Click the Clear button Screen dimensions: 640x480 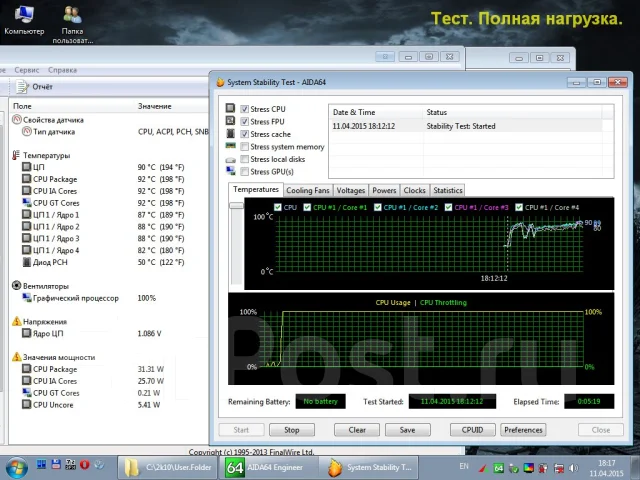[357, 430]
